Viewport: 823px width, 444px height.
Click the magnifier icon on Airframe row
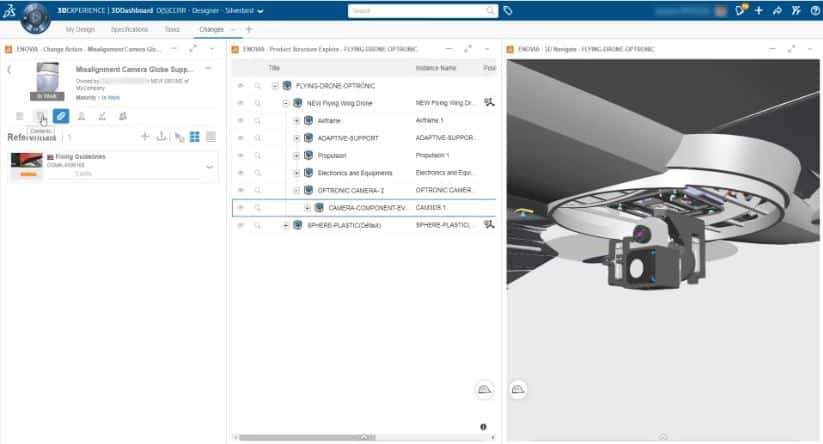pyautogui.click(x=258, y=120)
